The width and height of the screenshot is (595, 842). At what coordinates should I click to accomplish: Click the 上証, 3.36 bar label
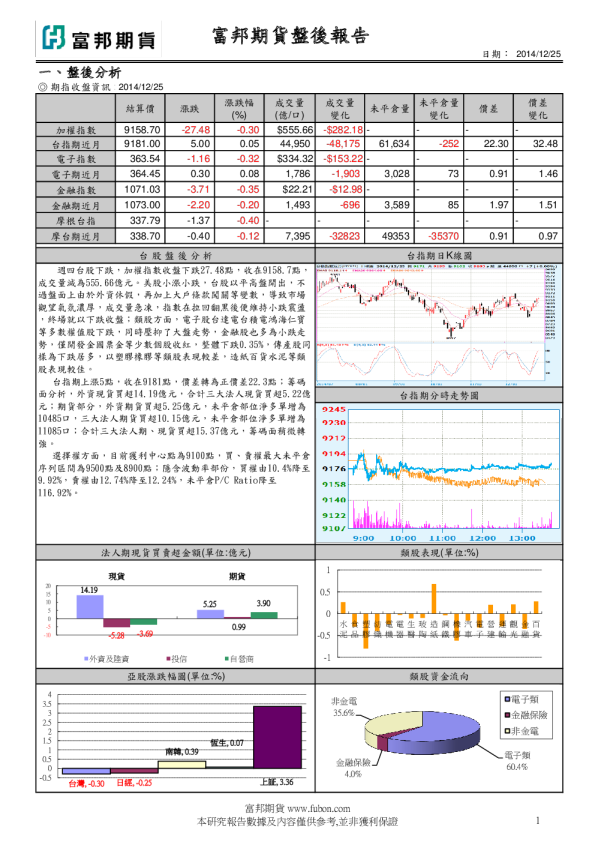click(277, 782)
